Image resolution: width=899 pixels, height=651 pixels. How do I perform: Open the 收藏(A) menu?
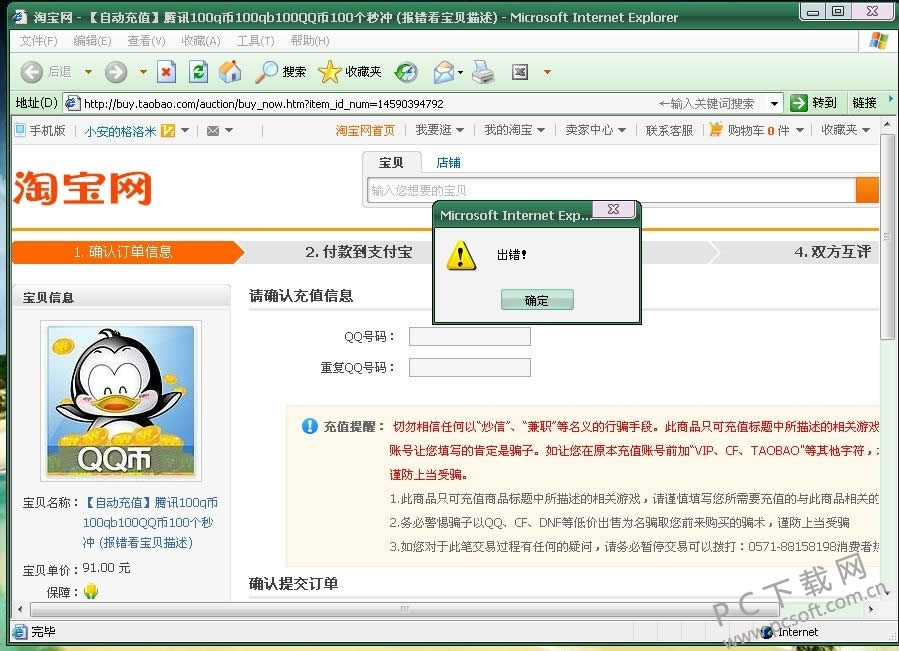point(201,41)
